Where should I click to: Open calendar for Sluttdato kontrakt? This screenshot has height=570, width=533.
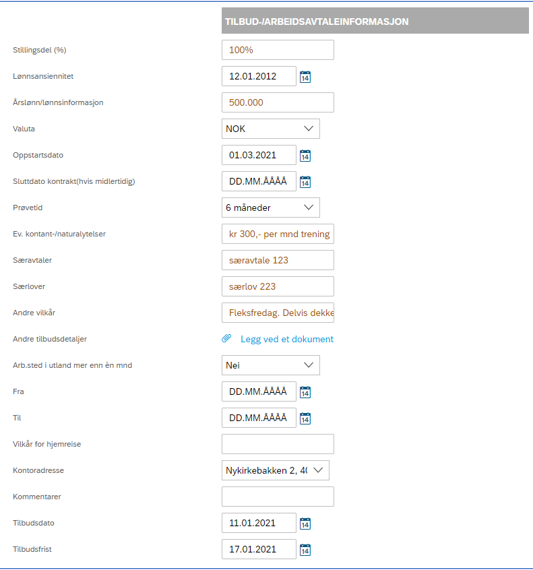[305, 182]
